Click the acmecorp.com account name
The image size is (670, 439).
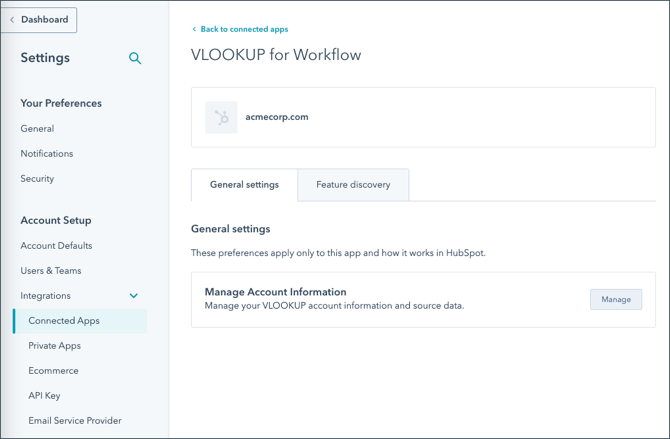click(277, 117)
